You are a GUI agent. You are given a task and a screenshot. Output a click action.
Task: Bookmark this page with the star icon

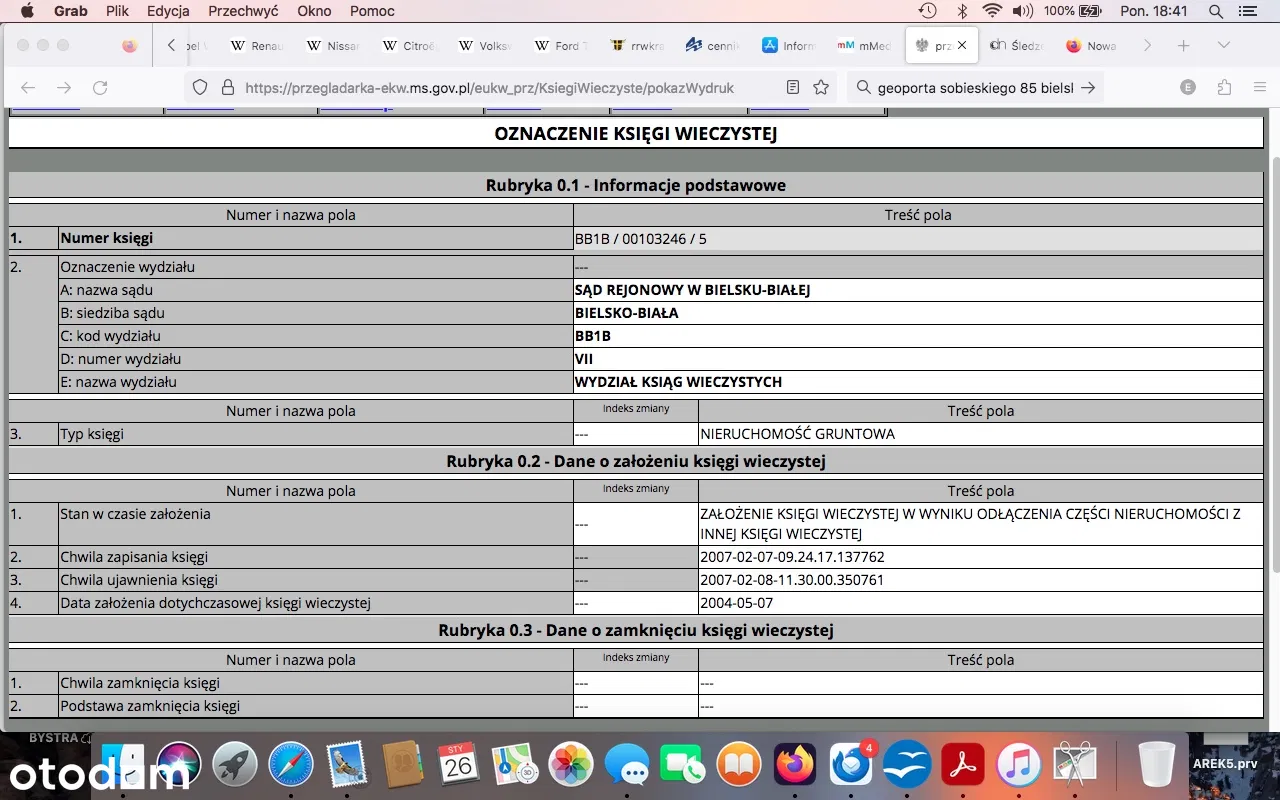pos(821,88)
